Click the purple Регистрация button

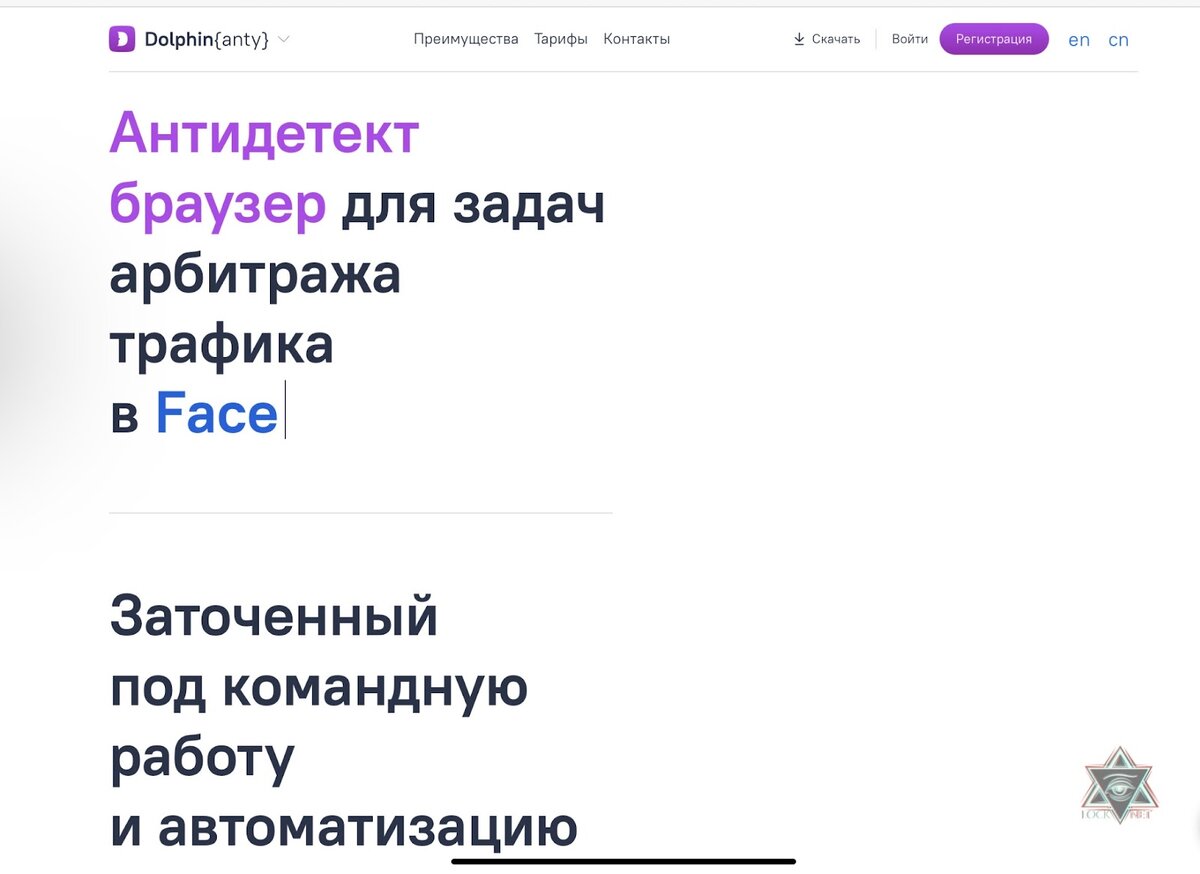(994, 39)
